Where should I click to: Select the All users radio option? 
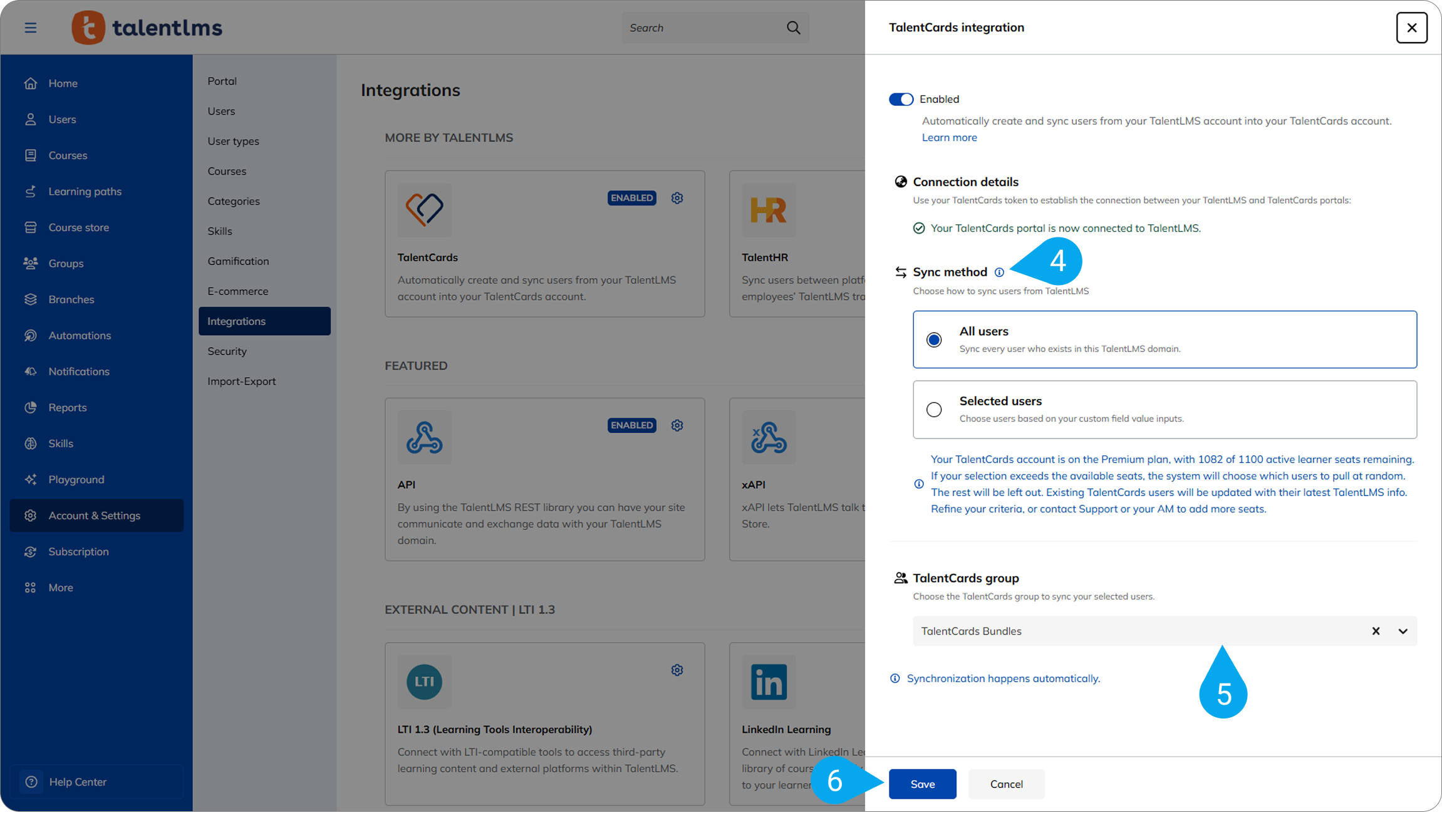(934, 340)
